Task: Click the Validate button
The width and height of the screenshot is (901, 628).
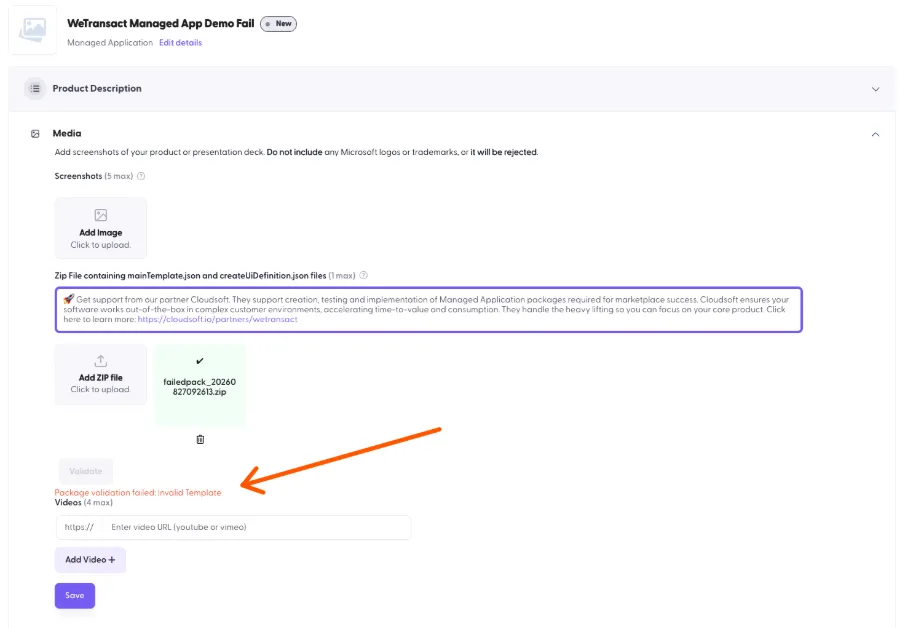Action: 86,471
